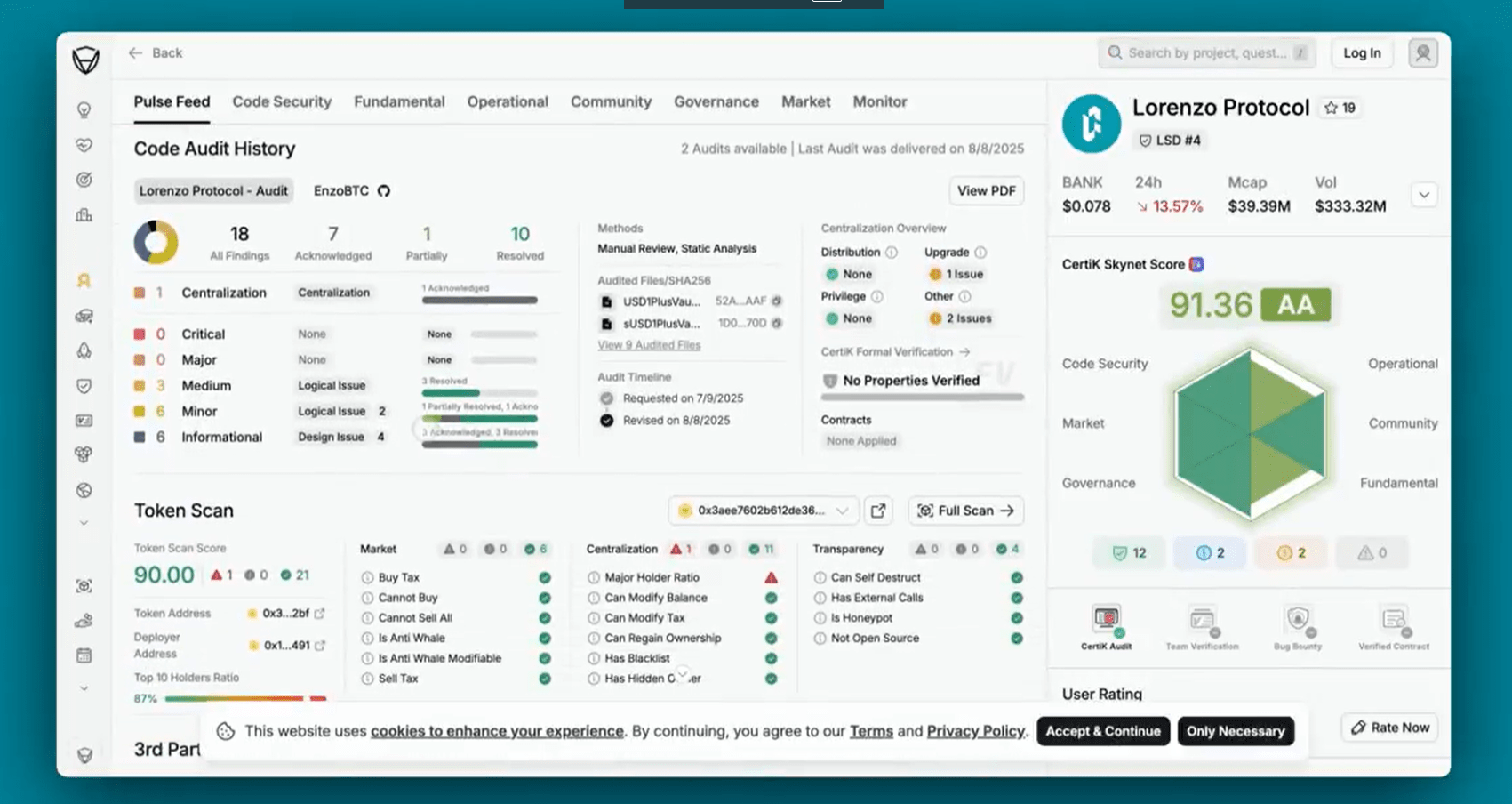Switch to the Code Security tab
The image size is (1512, 804).
[x=282, y=102]
